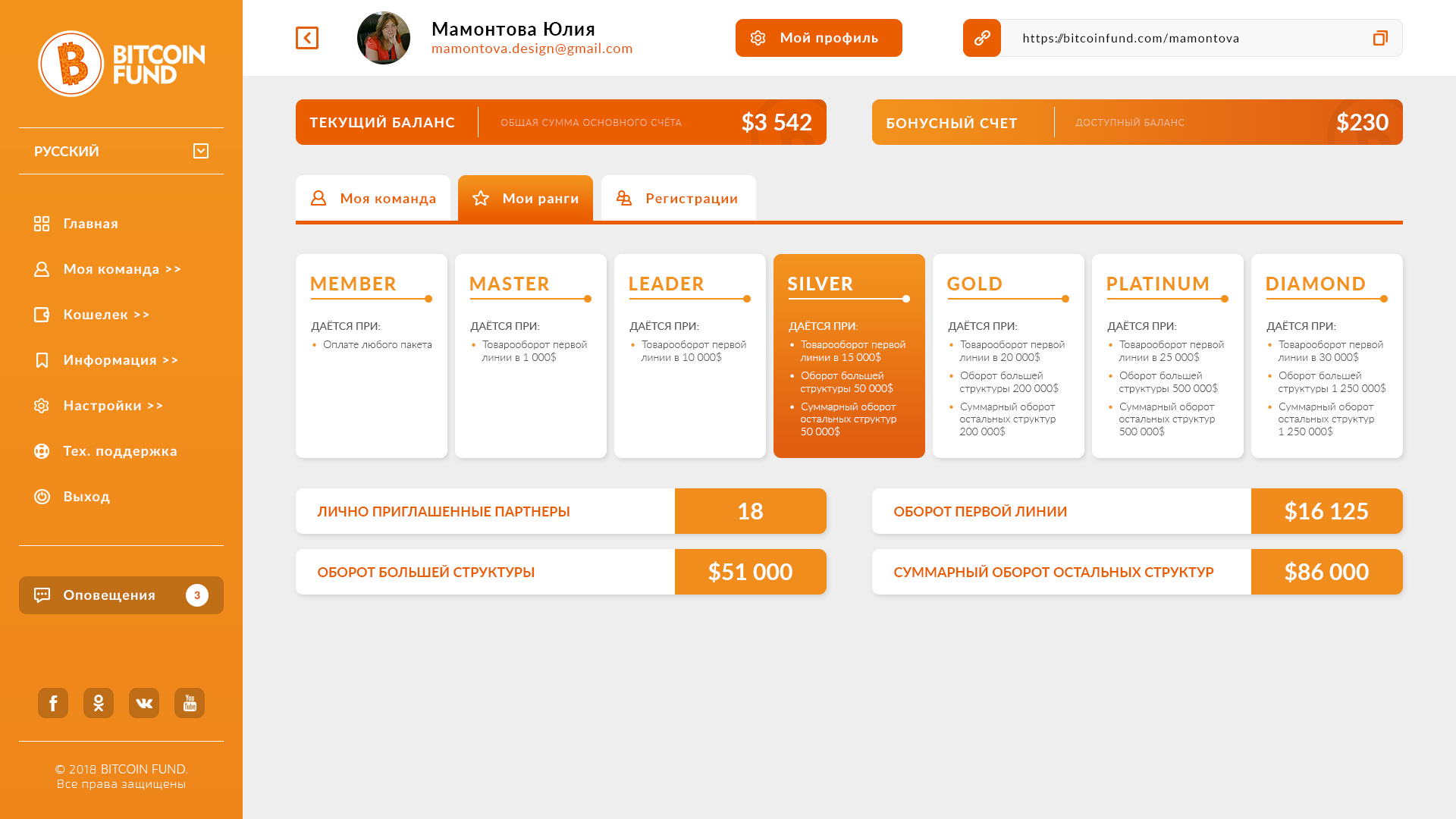Open the Мой профиль button
This screenshot has width=1456, height=819.
819,38
